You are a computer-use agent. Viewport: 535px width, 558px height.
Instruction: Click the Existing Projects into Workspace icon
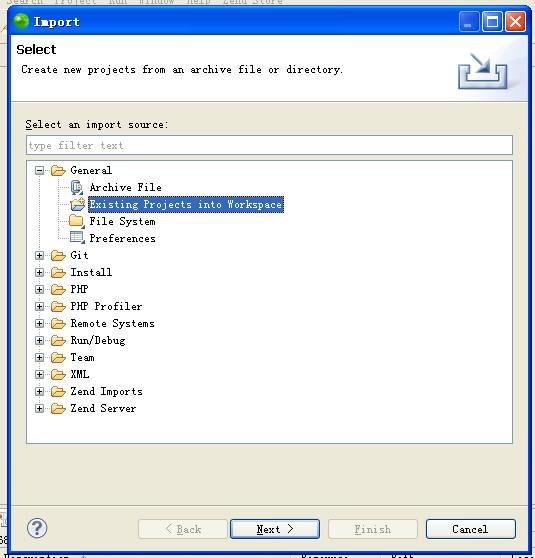click(78, 204)
